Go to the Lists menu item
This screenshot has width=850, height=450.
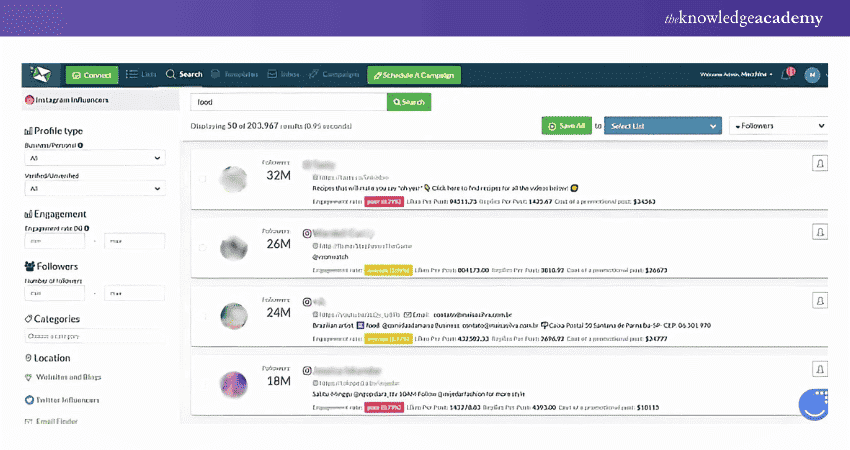click(141, 75)
